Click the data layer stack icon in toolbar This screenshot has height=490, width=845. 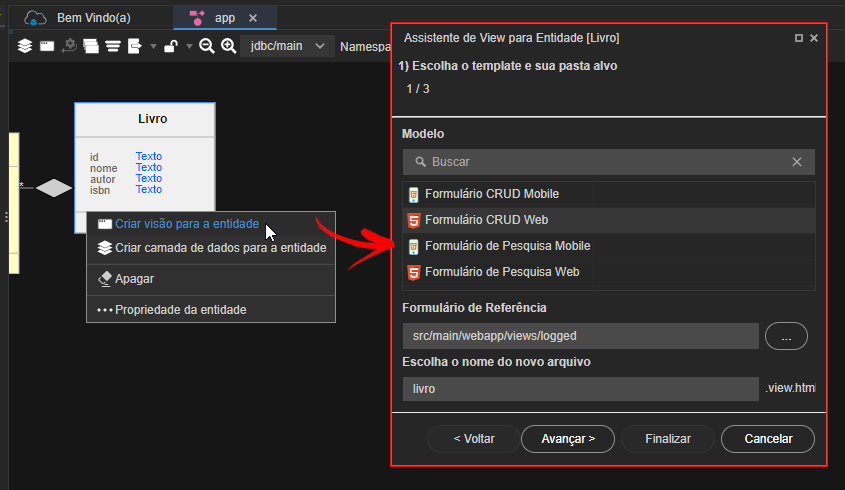tap(25, 46)
